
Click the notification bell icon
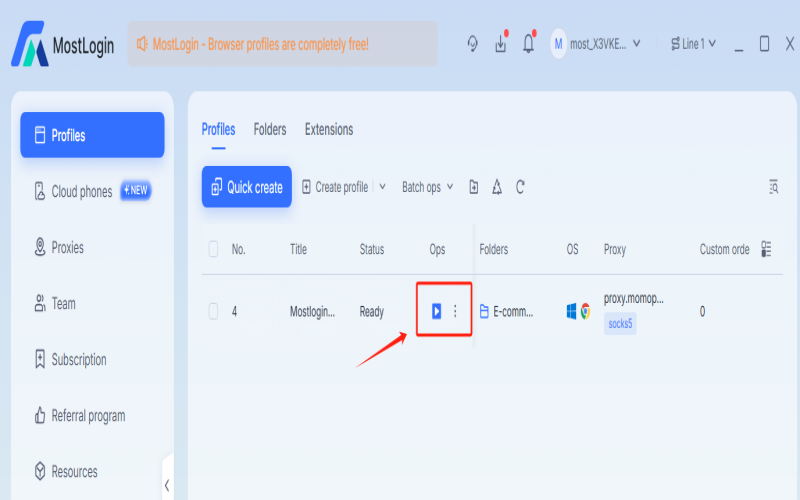click(528, 44)
